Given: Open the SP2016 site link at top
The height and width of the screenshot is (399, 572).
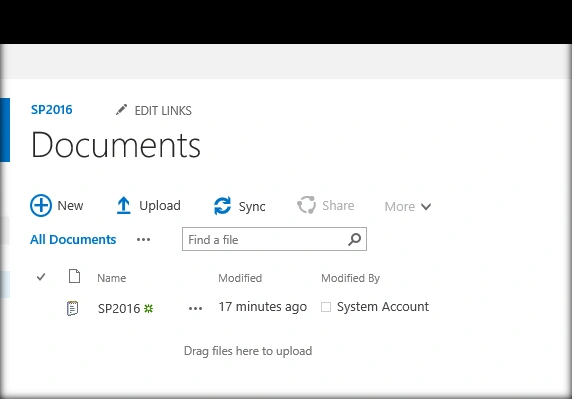Looking at the screenshot, I should tap(51, 110).
